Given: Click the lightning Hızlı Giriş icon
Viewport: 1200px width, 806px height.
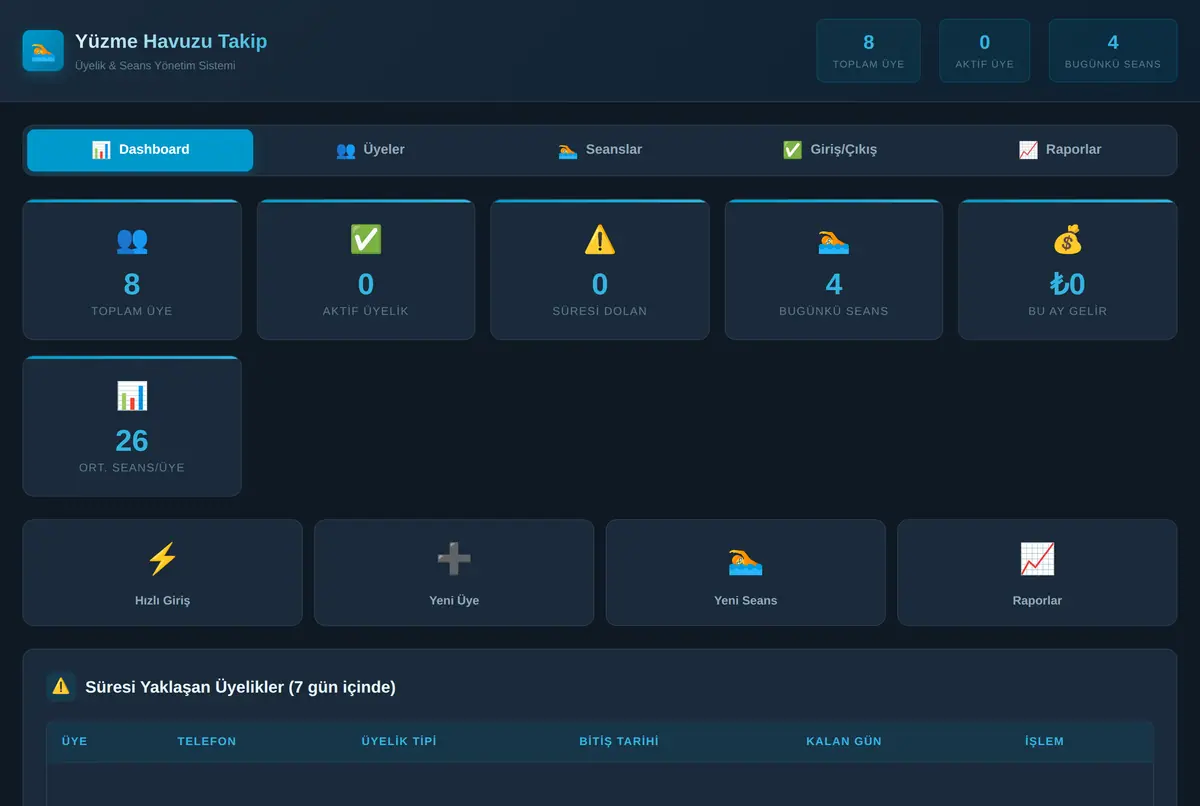Looking at the screenshot, I should [x=162, y=559].
